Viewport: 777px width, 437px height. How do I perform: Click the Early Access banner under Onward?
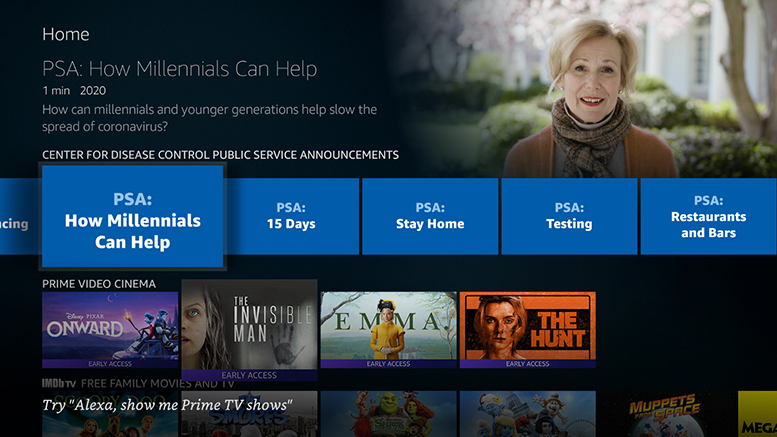click(110, 364)
